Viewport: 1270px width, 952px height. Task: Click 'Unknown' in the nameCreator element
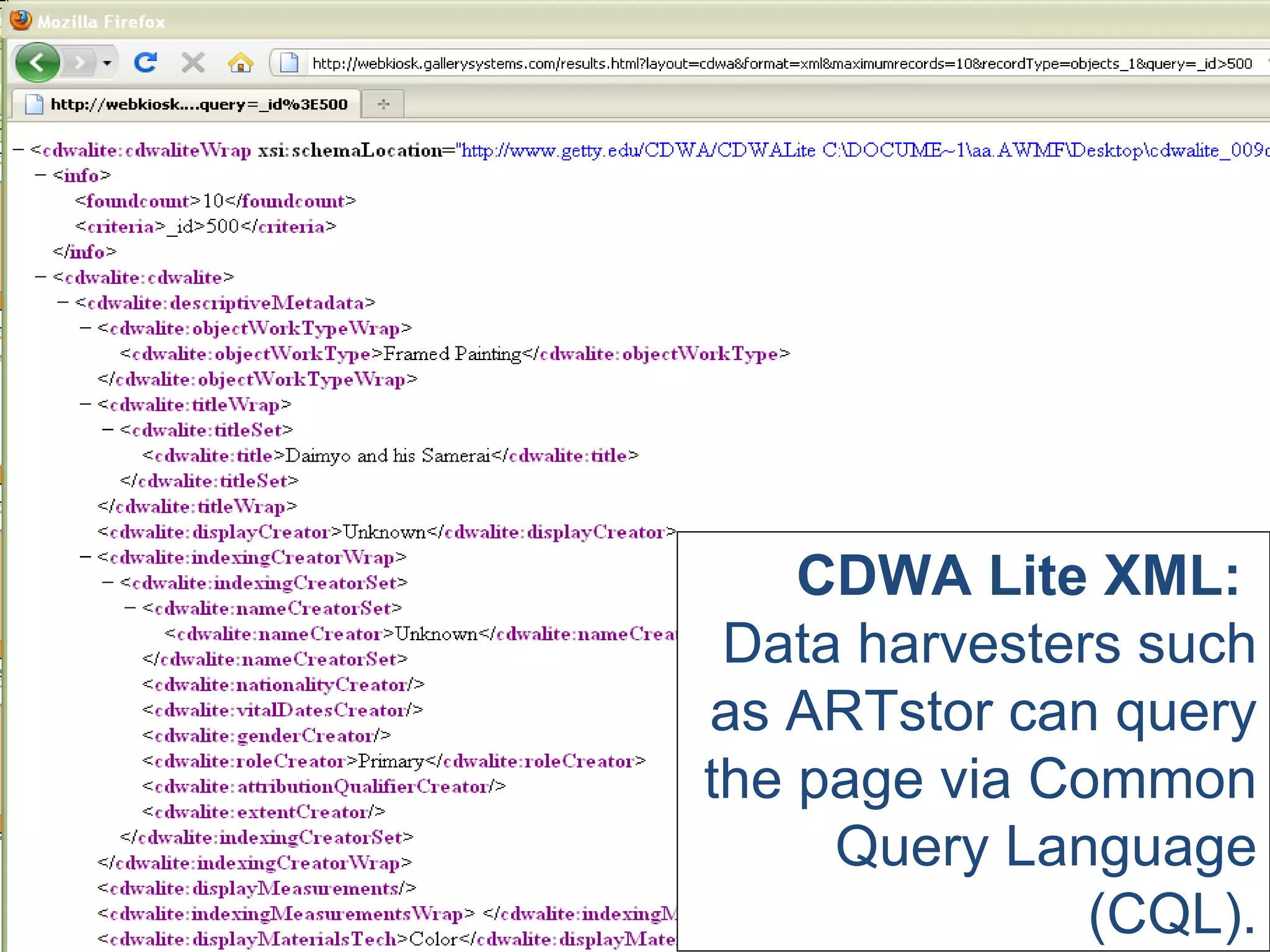[437, 633]
